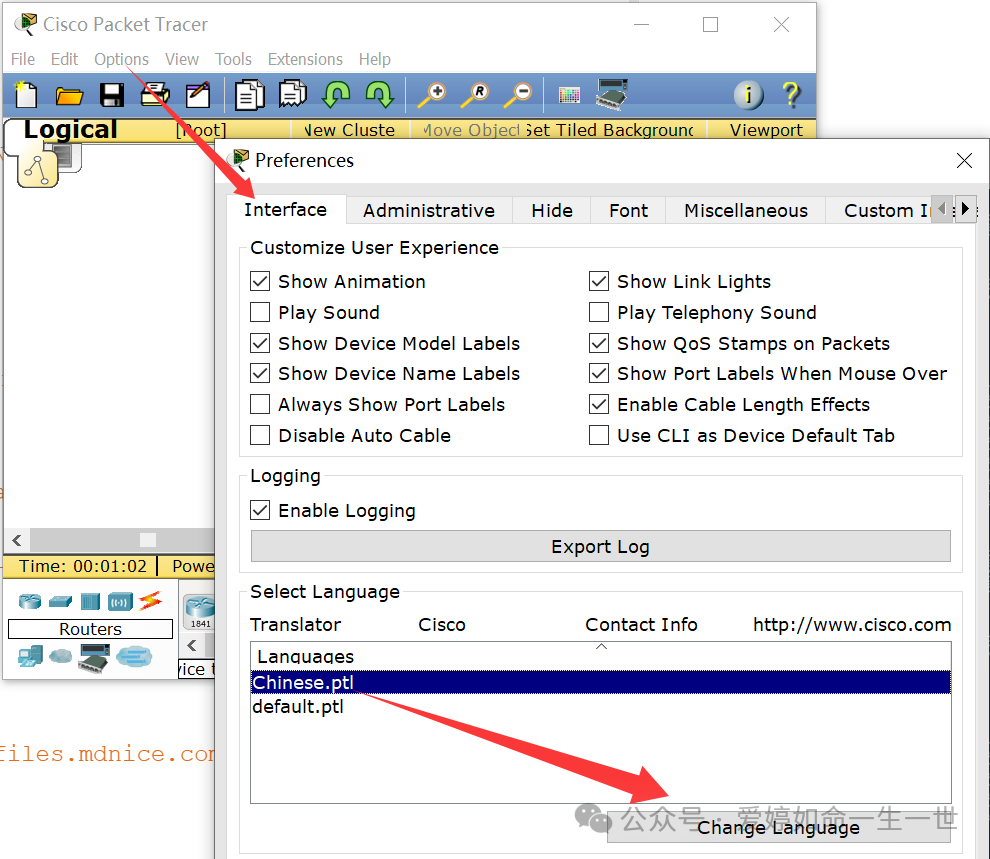Select the WAN Emulation cloud icon
This screenshot has height=859, width=990.
(x=61, y=656)
